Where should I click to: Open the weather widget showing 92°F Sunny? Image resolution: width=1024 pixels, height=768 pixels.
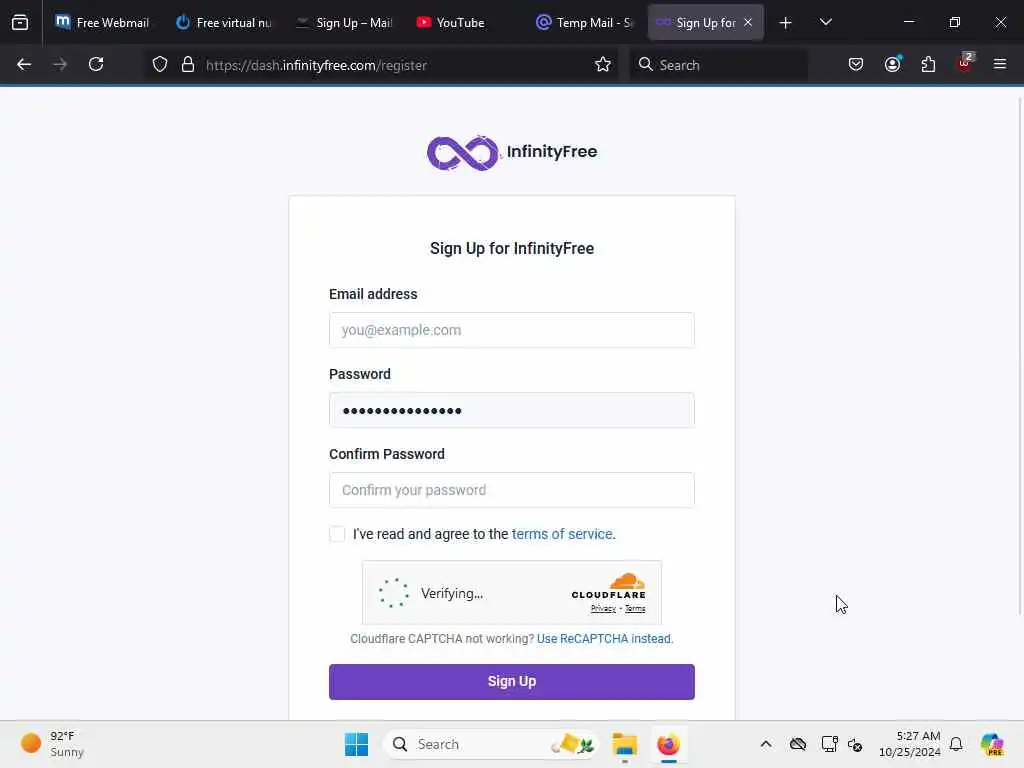coord(52,744)
